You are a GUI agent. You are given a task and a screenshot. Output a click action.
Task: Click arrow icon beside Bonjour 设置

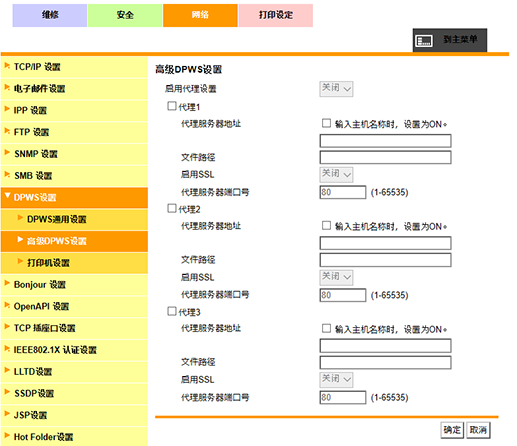[x=7, y=283]
